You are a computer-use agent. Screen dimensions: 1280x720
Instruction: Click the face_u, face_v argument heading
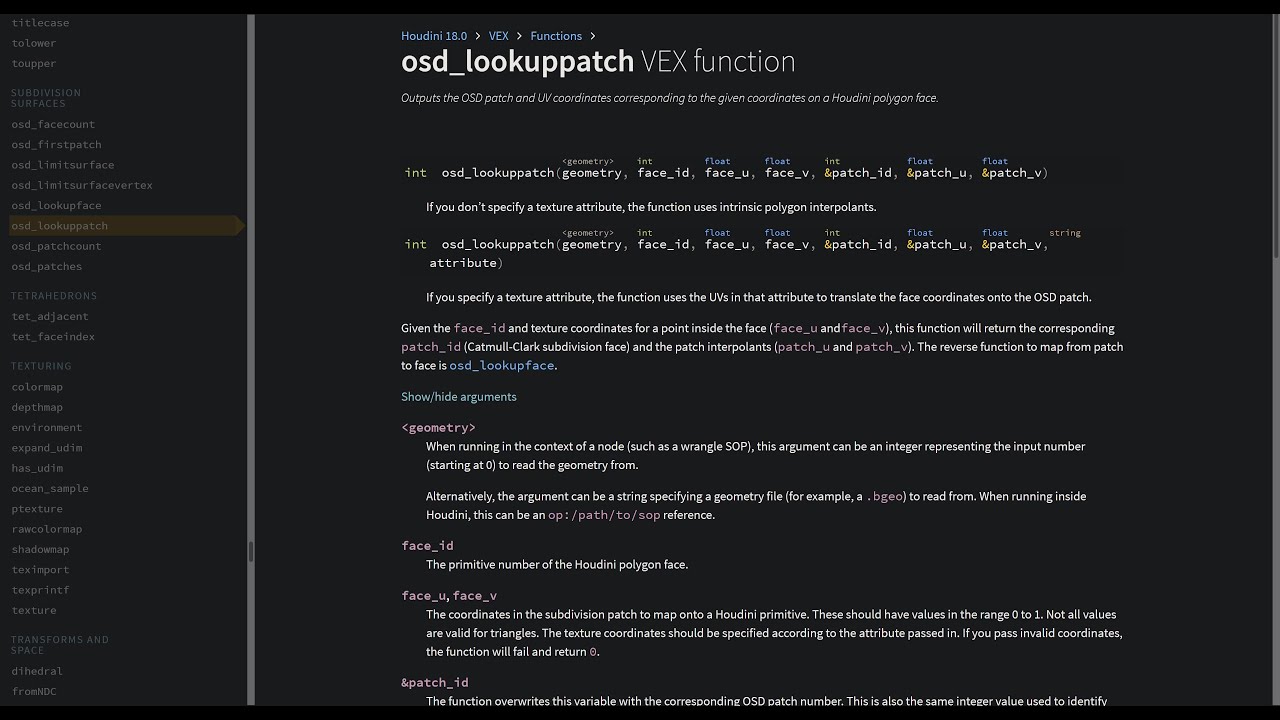point(449,596)
